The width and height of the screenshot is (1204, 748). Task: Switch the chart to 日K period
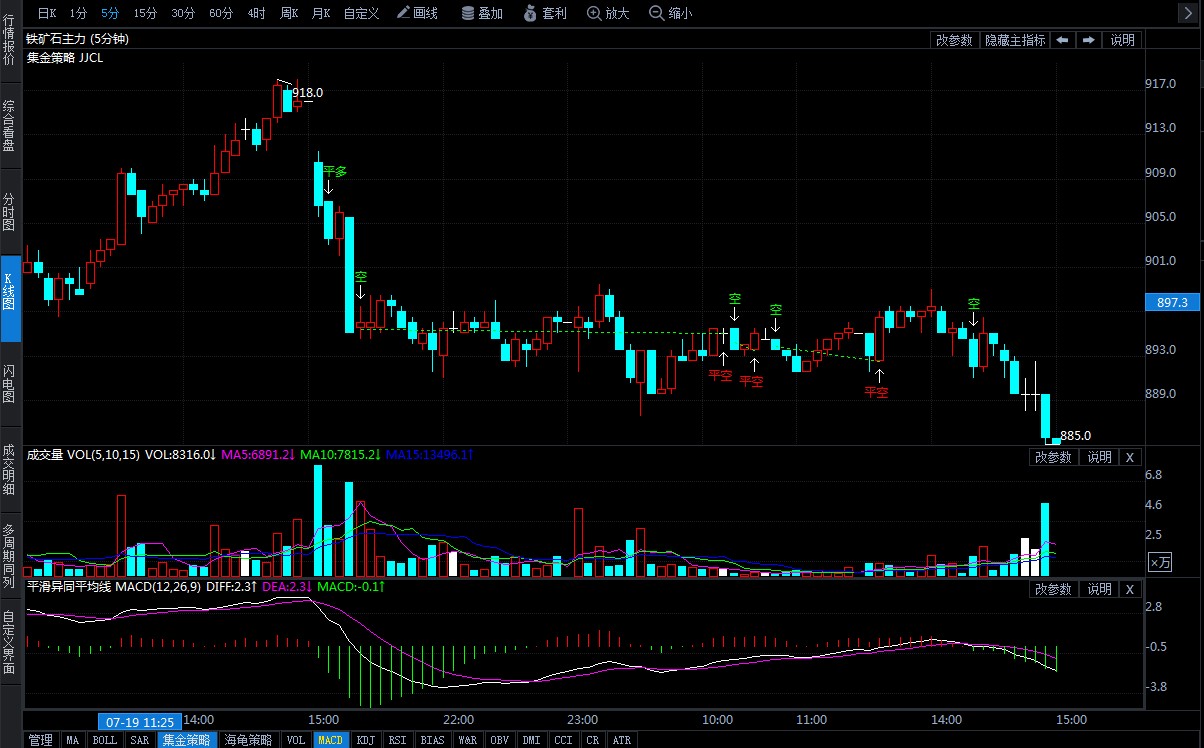tap(47, 13)
